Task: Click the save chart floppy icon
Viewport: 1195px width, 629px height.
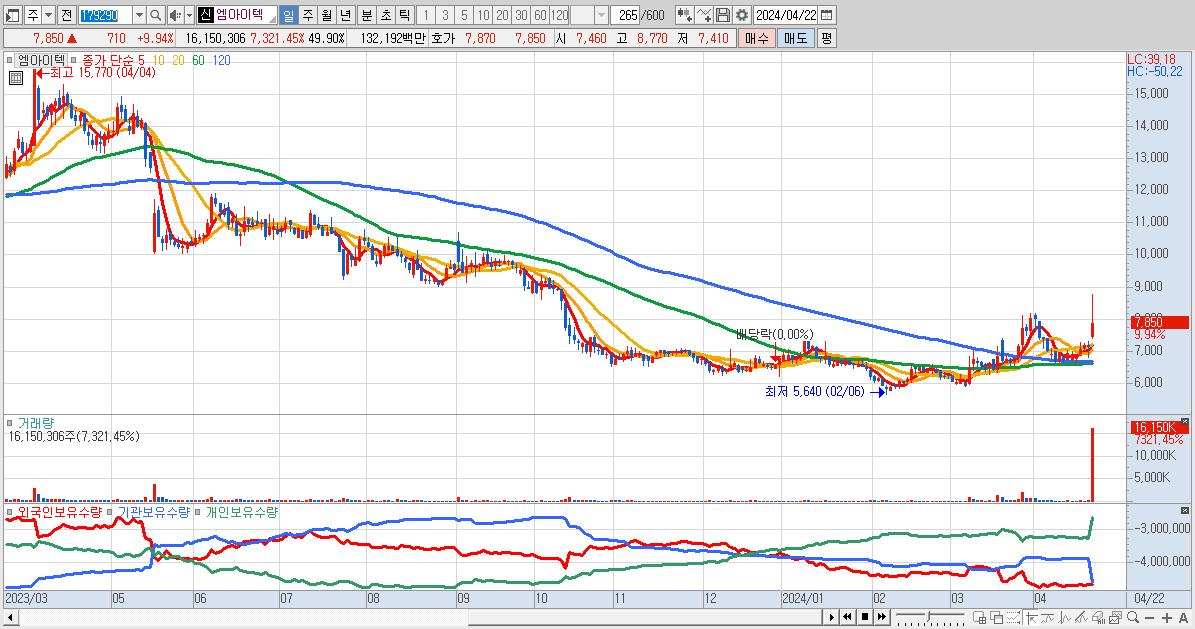Action: 723,15
